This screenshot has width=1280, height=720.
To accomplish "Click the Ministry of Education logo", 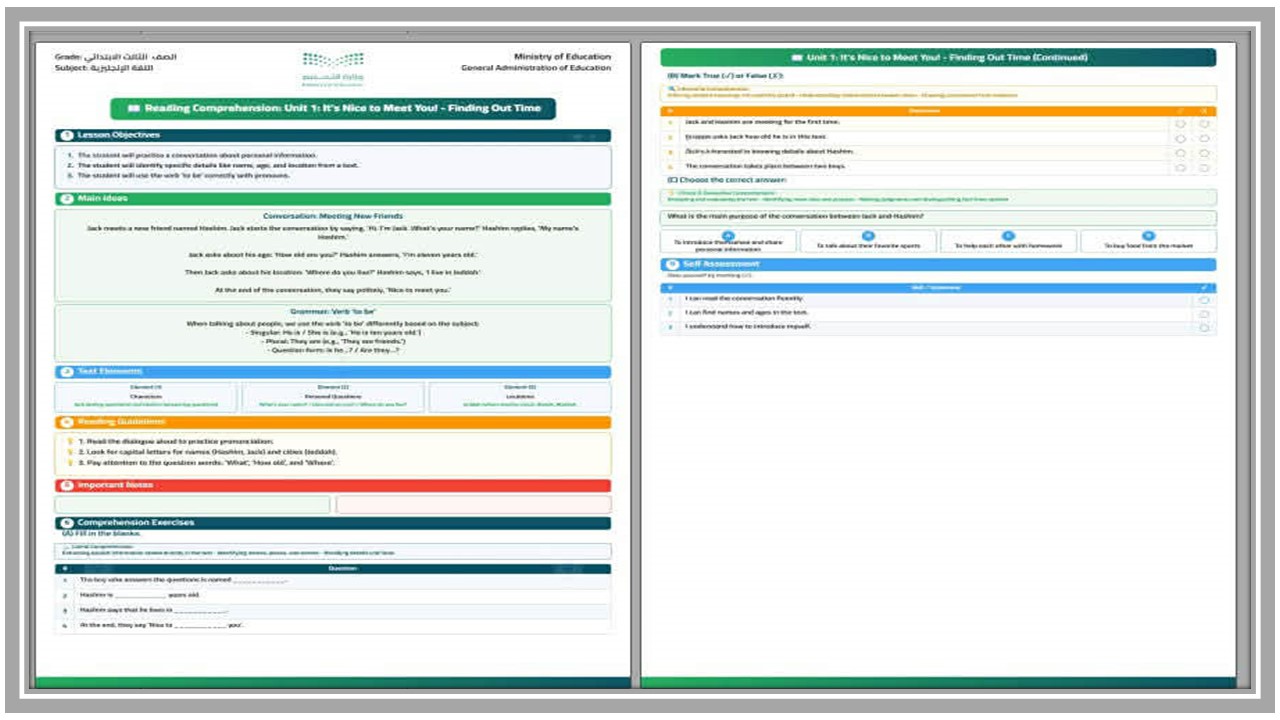I will [332, 69].
